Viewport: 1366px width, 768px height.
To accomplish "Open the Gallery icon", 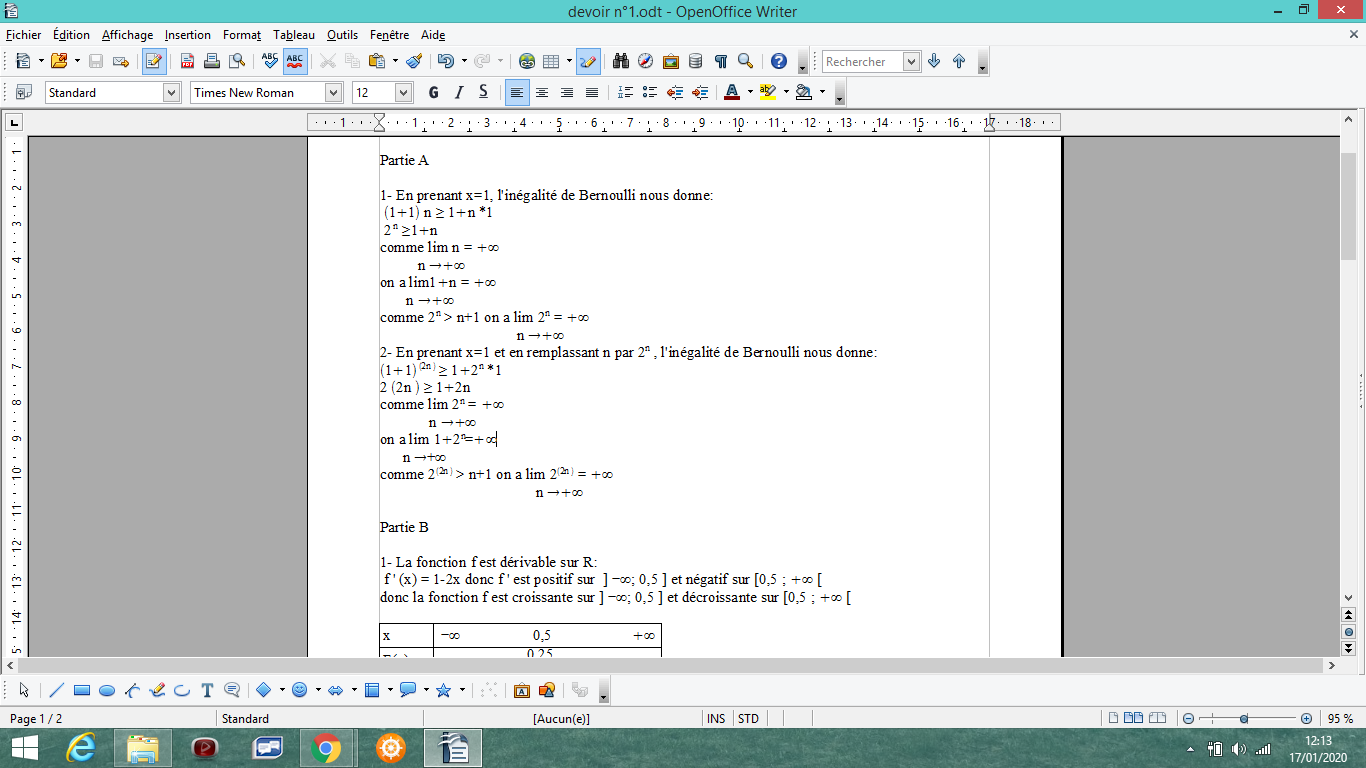I will 671,61.
